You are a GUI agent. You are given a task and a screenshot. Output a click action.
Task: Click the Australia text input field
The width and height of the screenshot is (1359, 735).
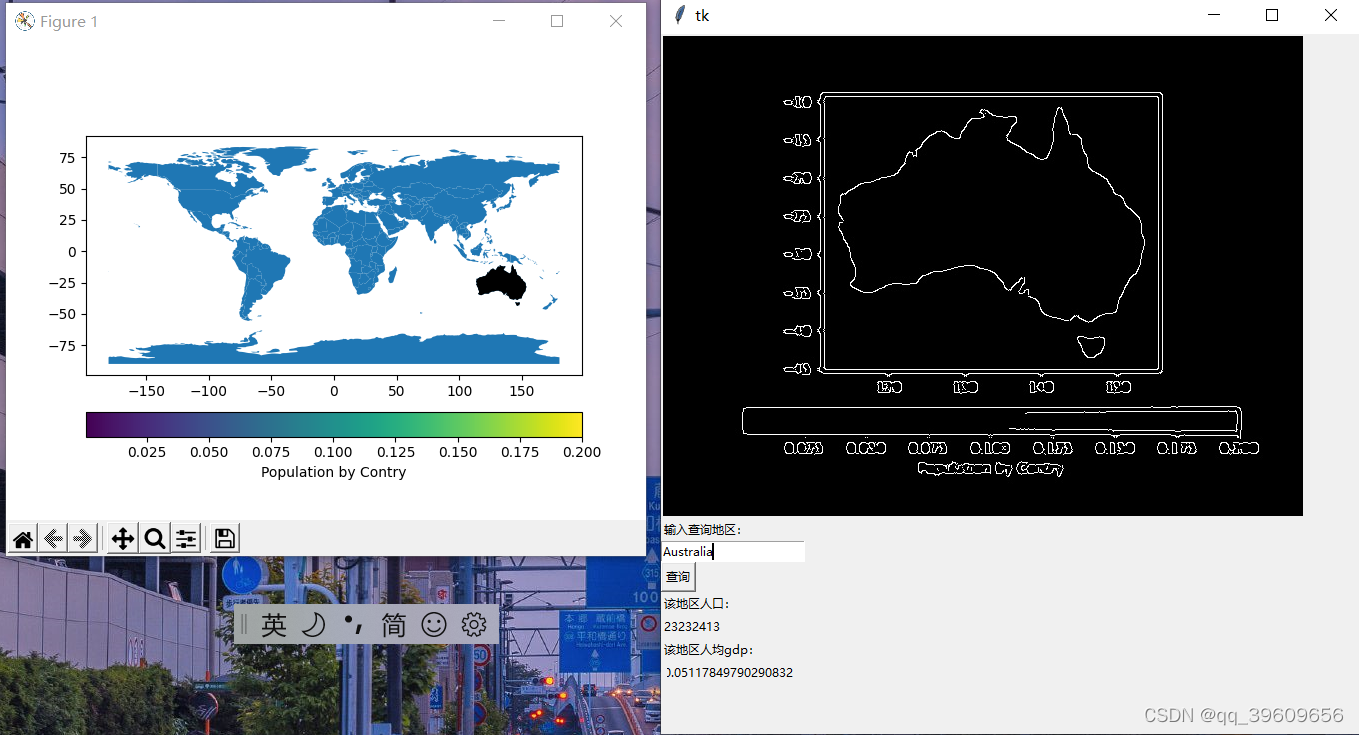(734, 551)
